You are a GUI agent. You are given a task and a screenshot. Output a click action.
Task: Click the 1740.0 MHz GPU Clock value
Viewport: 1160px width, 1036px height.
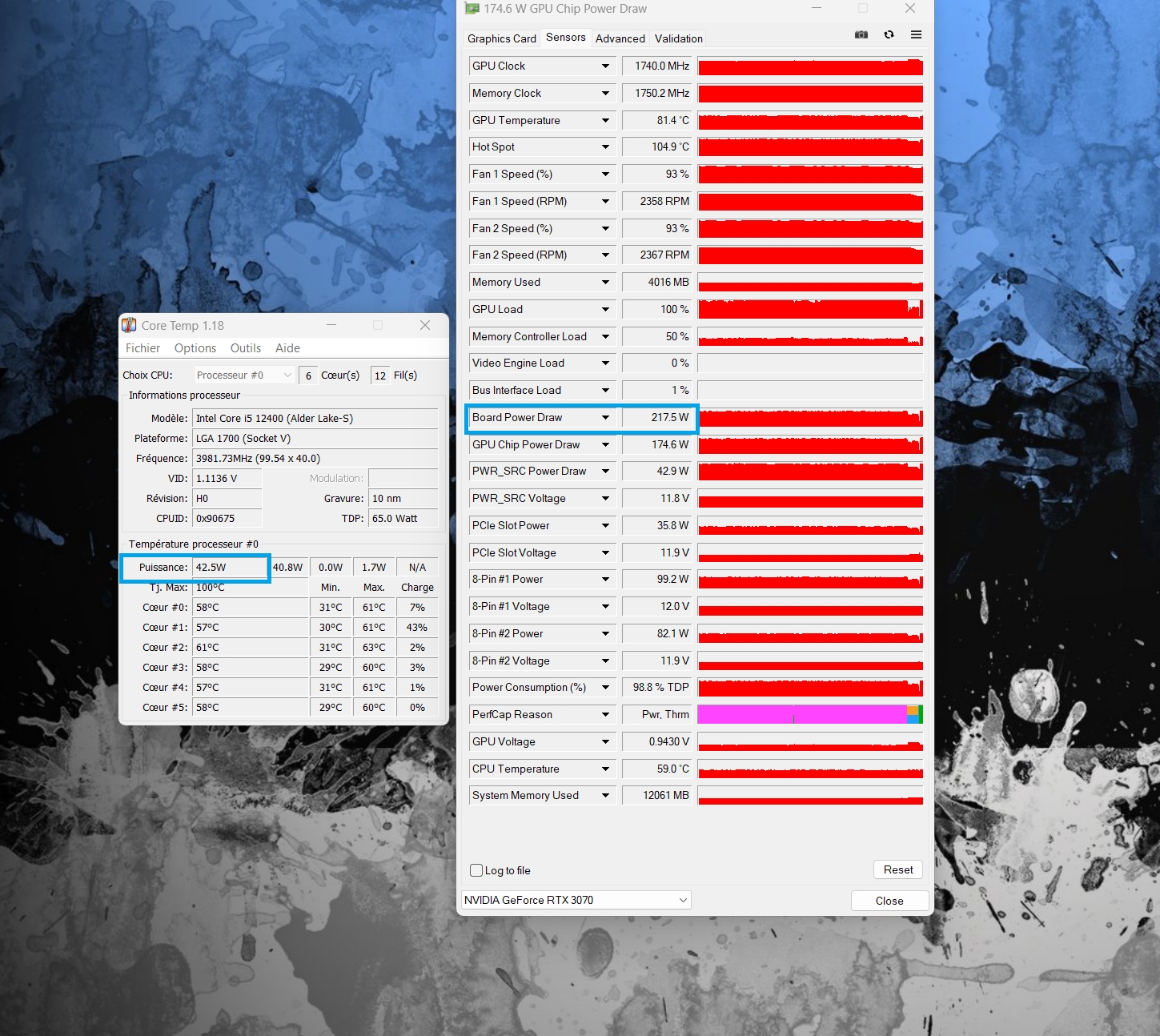pyautogui.click(x=657, y=66)
